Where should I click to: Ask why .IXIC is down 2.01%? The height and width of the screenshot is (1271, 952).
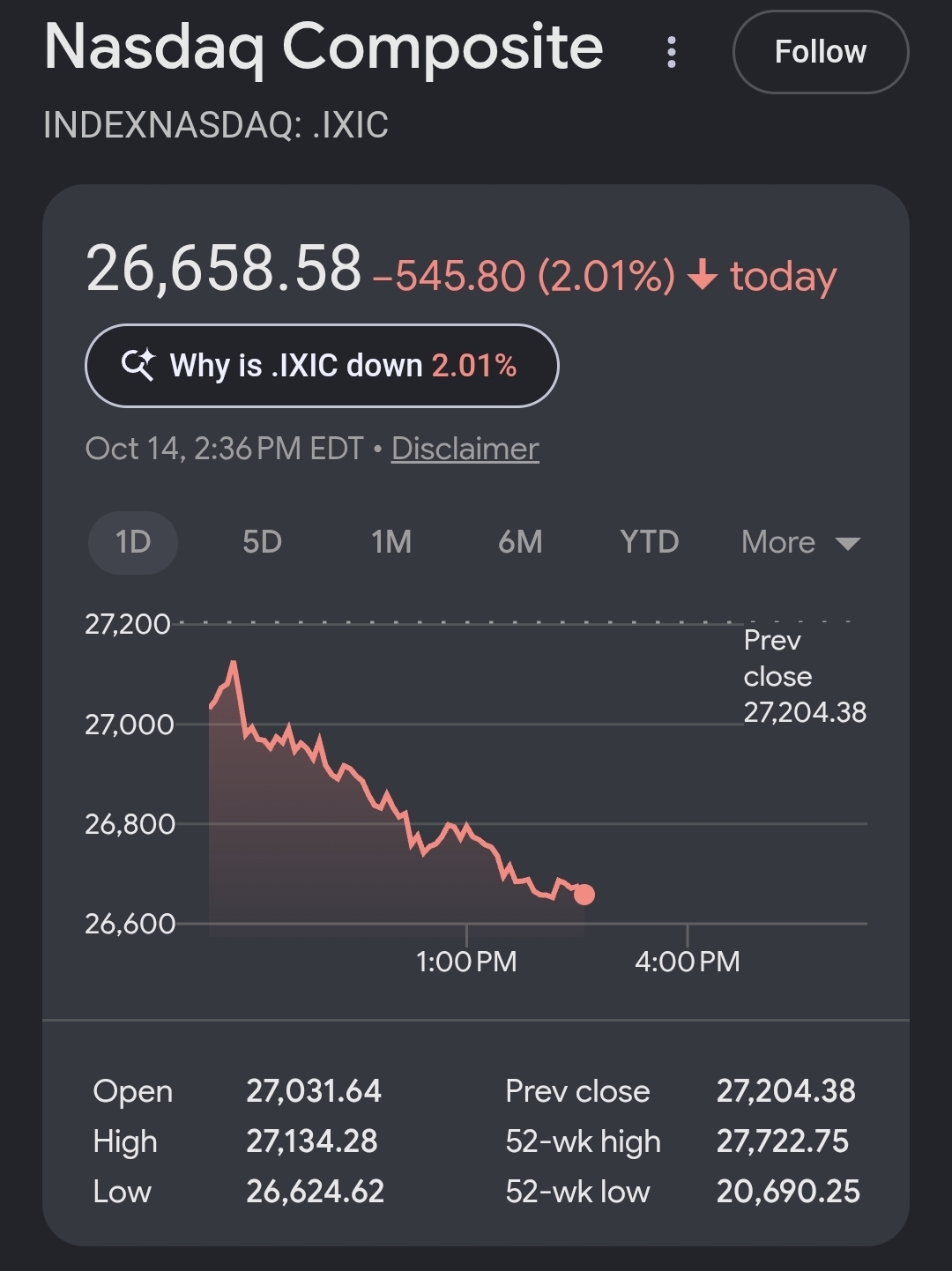(x=322, y=365)
